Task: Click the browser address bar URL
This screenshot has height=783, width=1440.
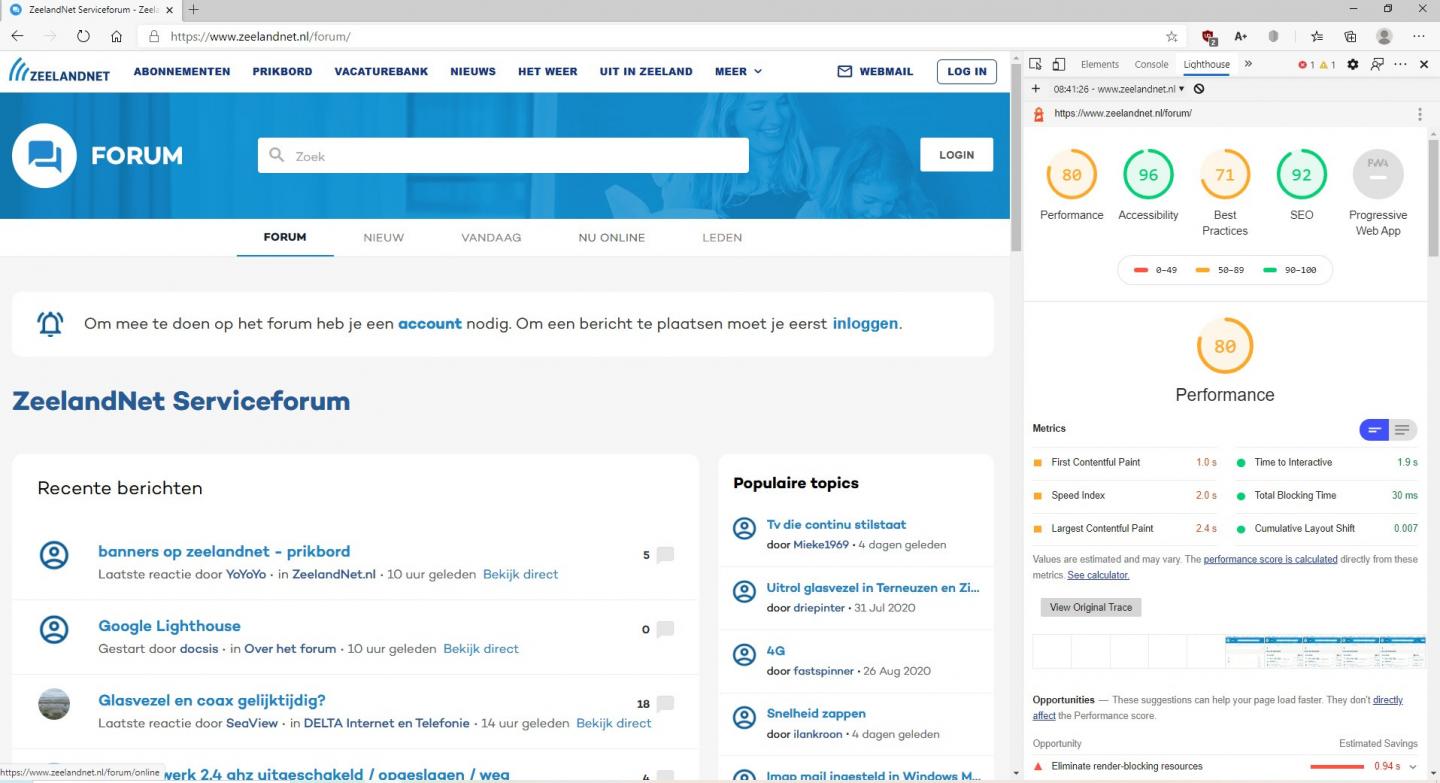Action: pyautogui.click(x=260, y=36)
